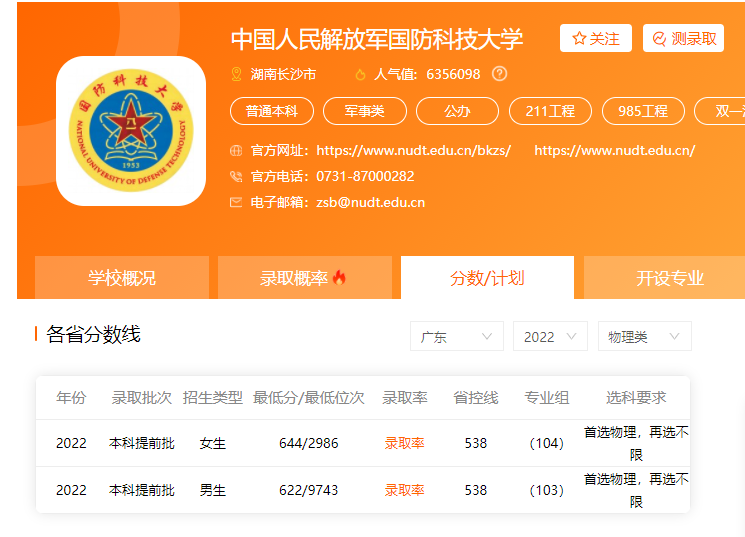
Task: Open the bkzs admissions website link
Action: (413, 151)
